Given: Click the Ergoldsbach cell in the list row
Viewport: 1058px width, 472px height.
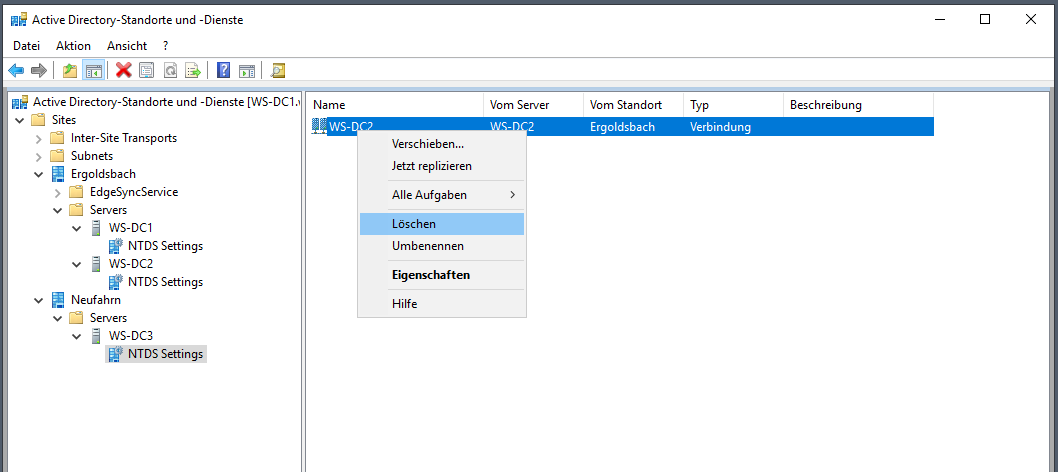Looking at the screenshot, I should pyautogui.click(x=622, y=127).
